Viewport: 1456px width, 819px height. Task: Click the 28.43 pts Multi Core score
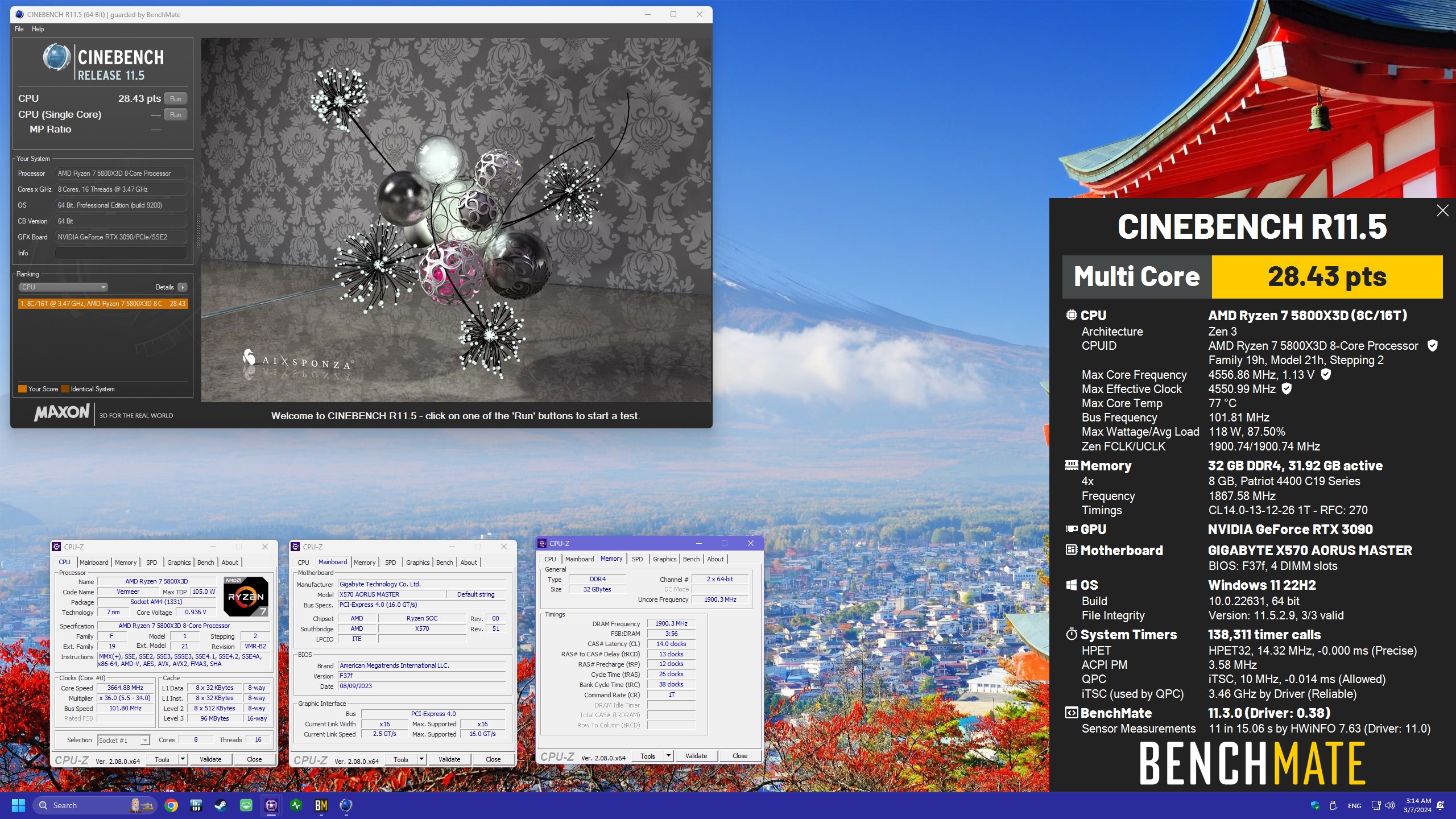point(1327,276)
